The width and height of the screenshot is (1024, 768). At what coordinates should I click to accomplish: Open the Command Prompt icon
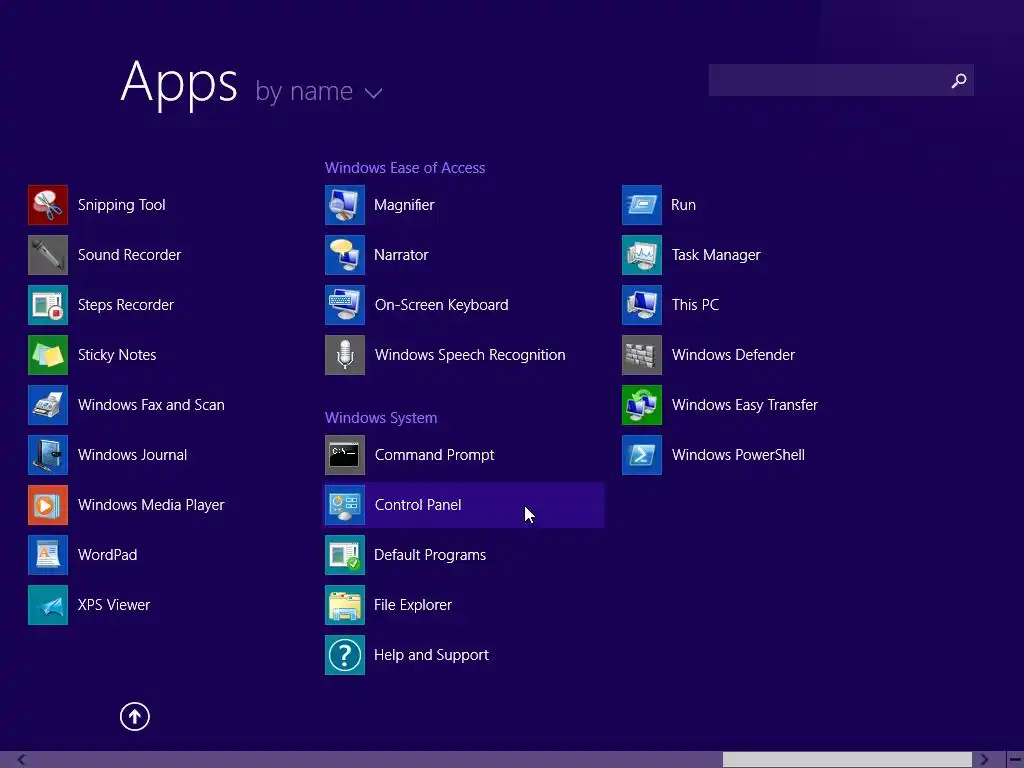345,455
